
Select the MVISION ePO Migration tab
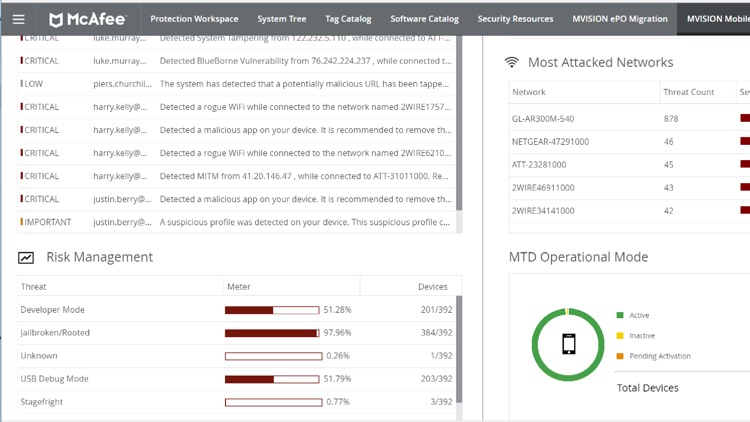point(620,19)
